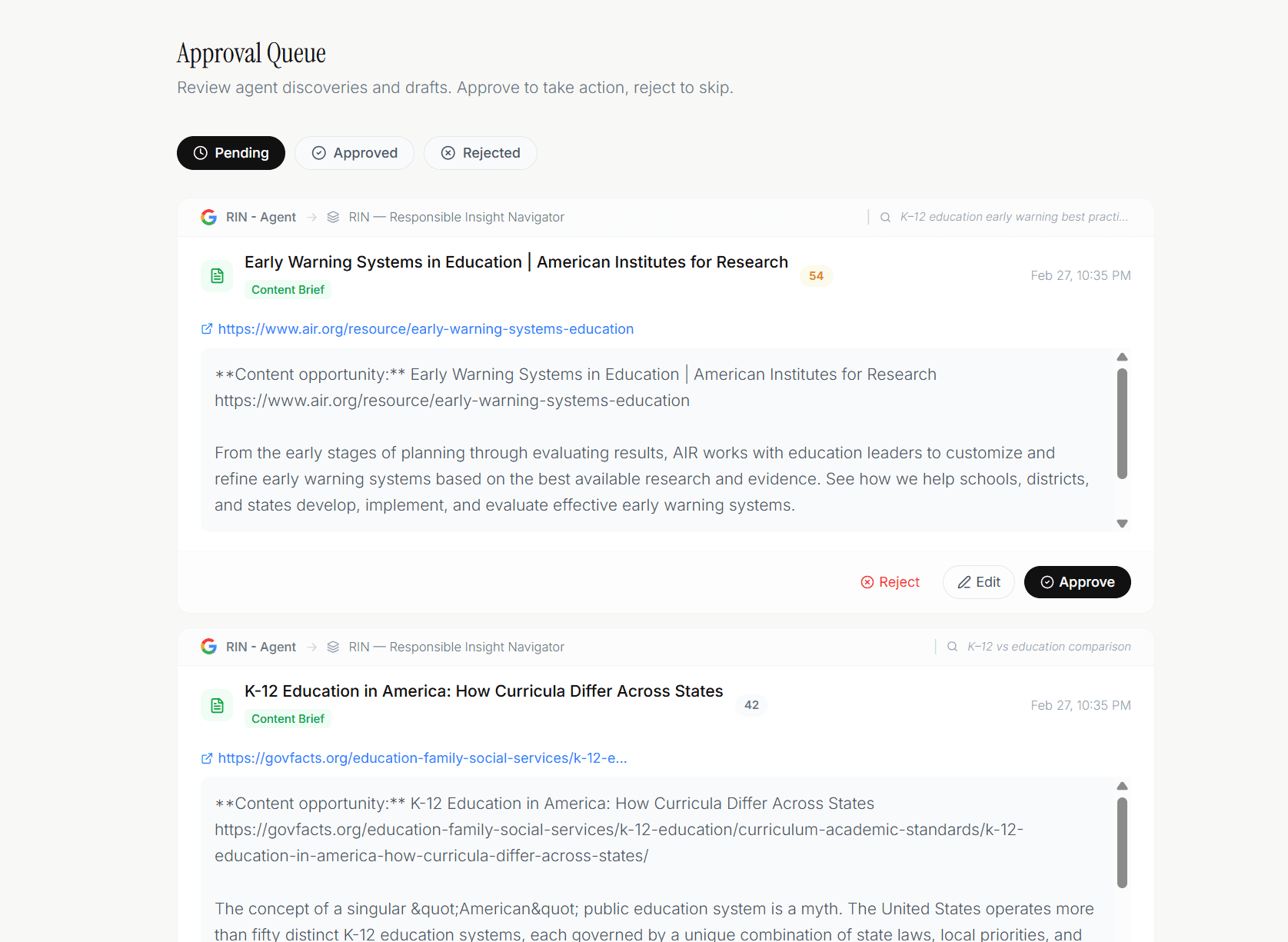Click the score badge showing 54
1288x942 pixels.
816,275
